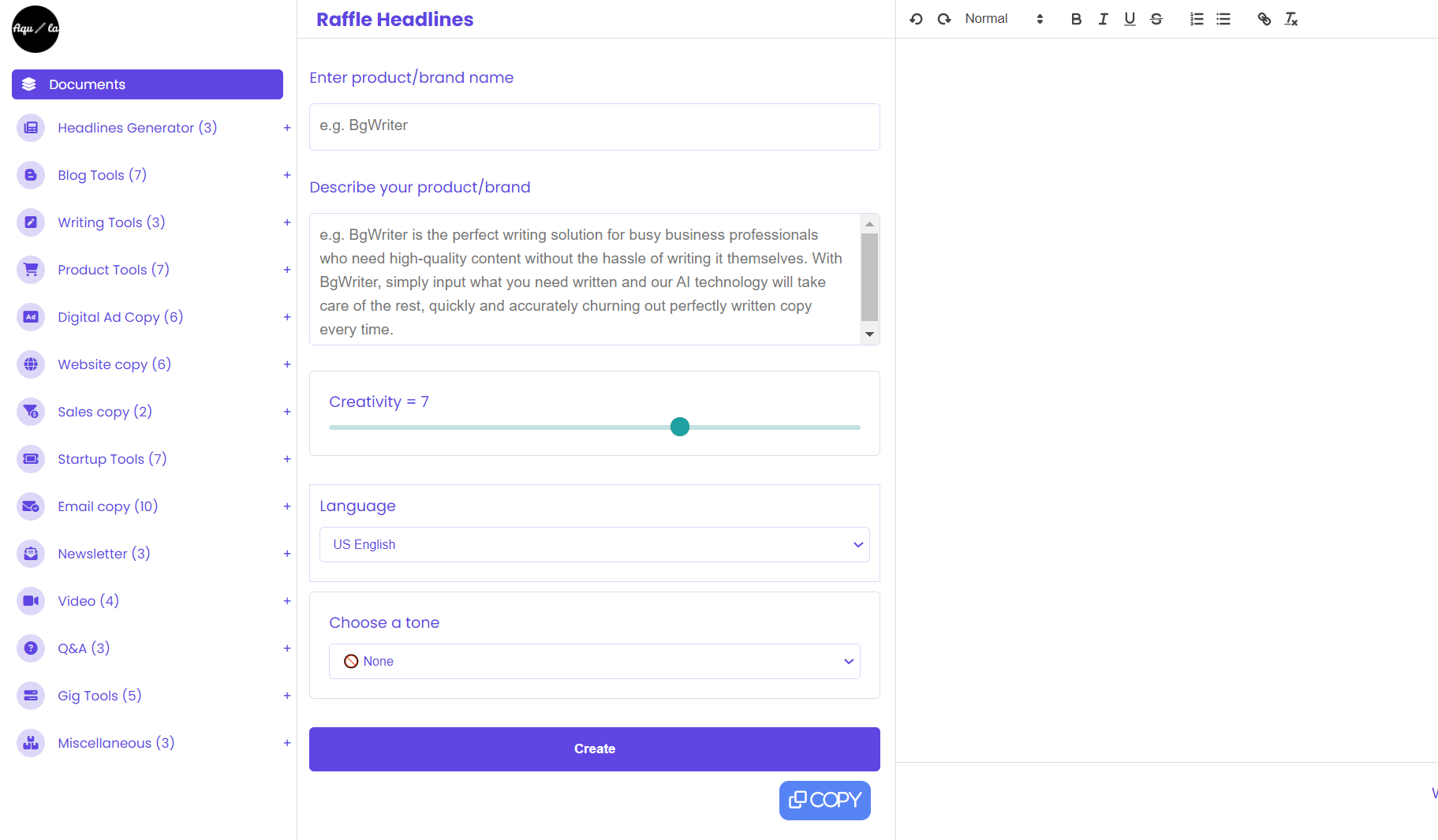Click the description box scroll down arrow
Viewport: 1438px width, 840px height.
point(869,334)
